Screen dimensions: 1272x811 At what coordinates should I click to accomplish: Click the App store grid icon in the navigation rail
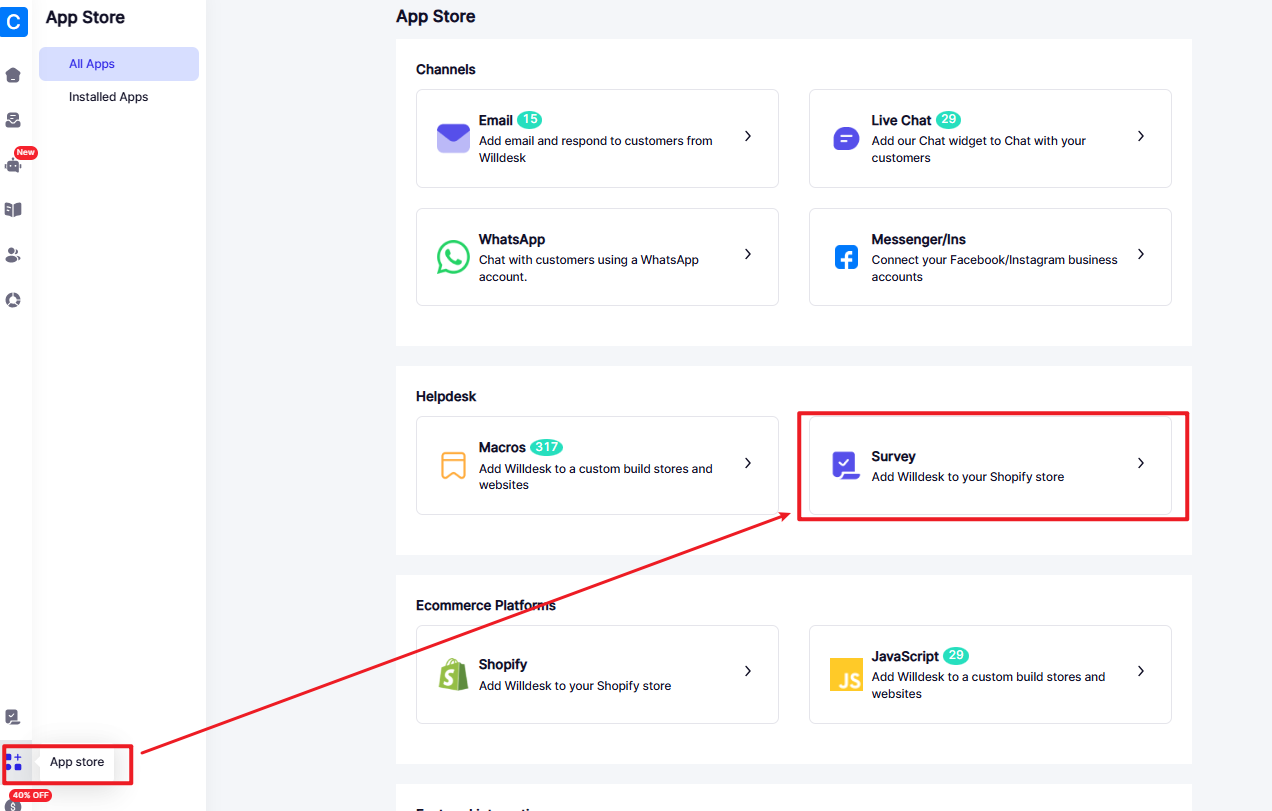(13, 762)
